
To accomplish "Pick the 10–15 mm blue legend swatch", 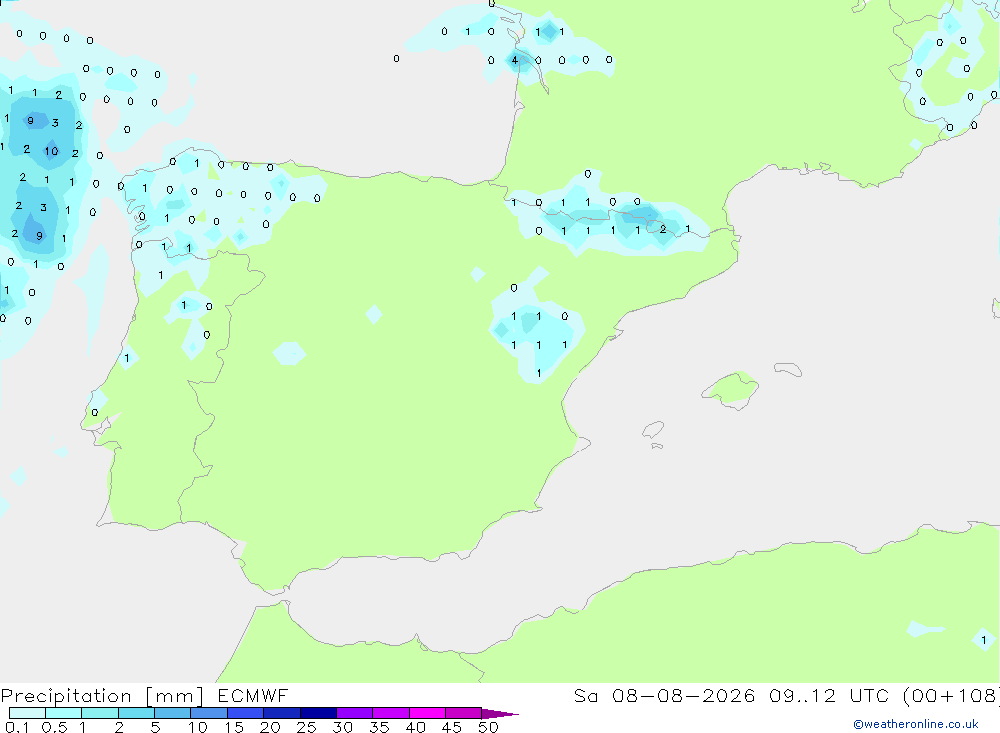I will pyautogui.click(x=209, y=713).
